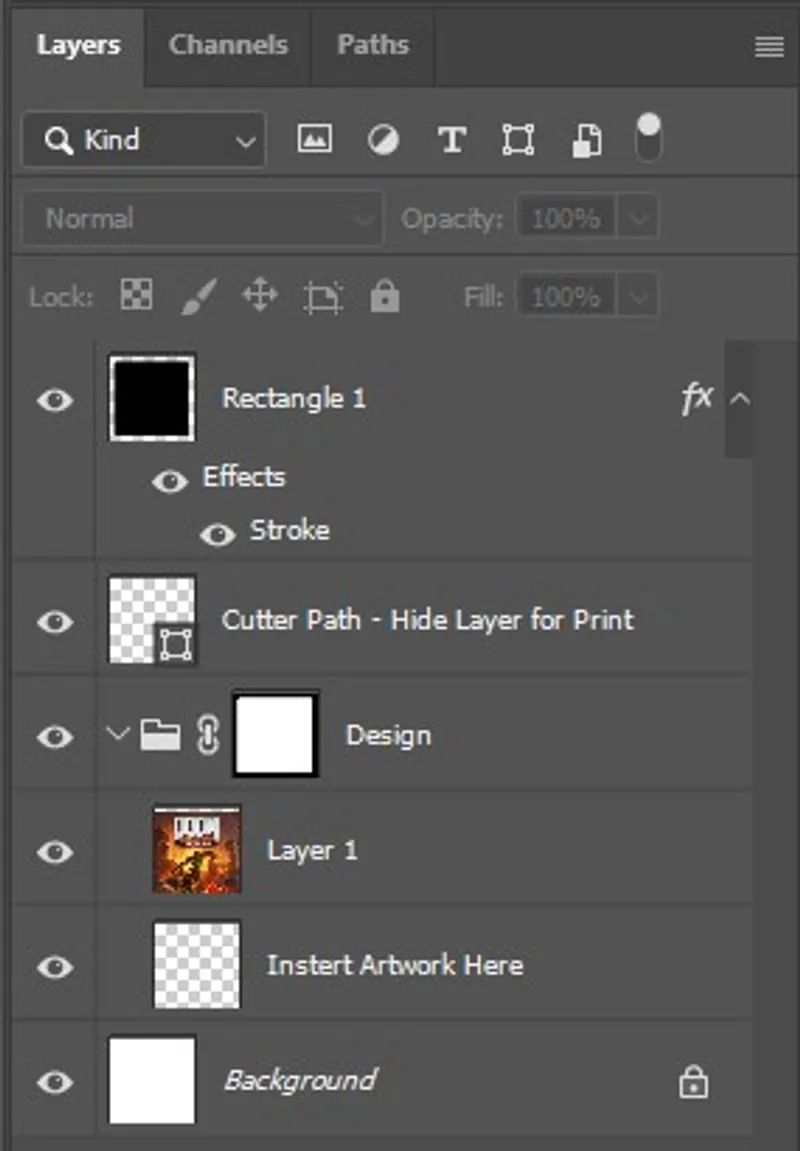800x1151 pixels.
Task: Switch to the Channels tab
Action: 227,45
